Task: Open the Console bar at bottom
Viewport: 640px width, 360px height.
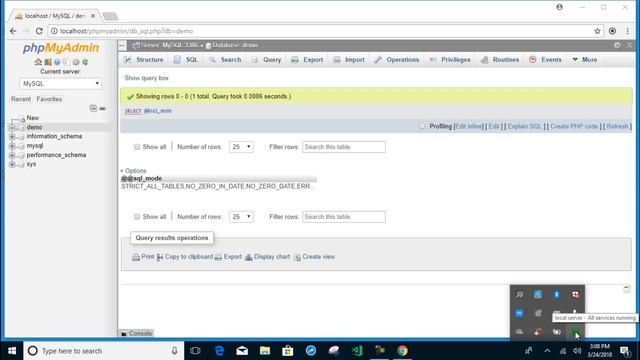Action: 137,333
